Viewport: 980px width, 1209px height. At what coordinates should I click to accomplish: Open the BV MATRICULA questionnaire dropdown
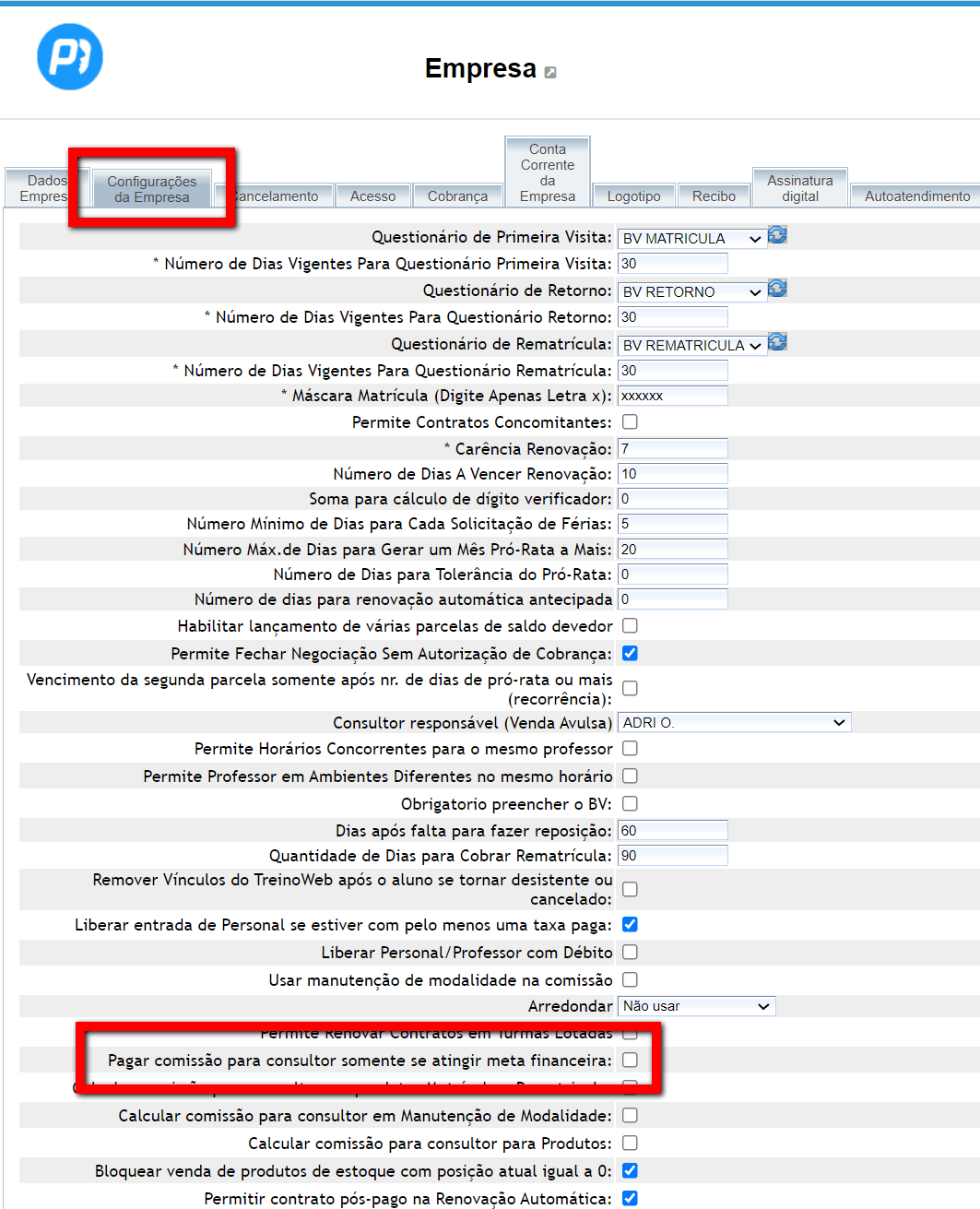pyautogui.click(x=691, y=239)
